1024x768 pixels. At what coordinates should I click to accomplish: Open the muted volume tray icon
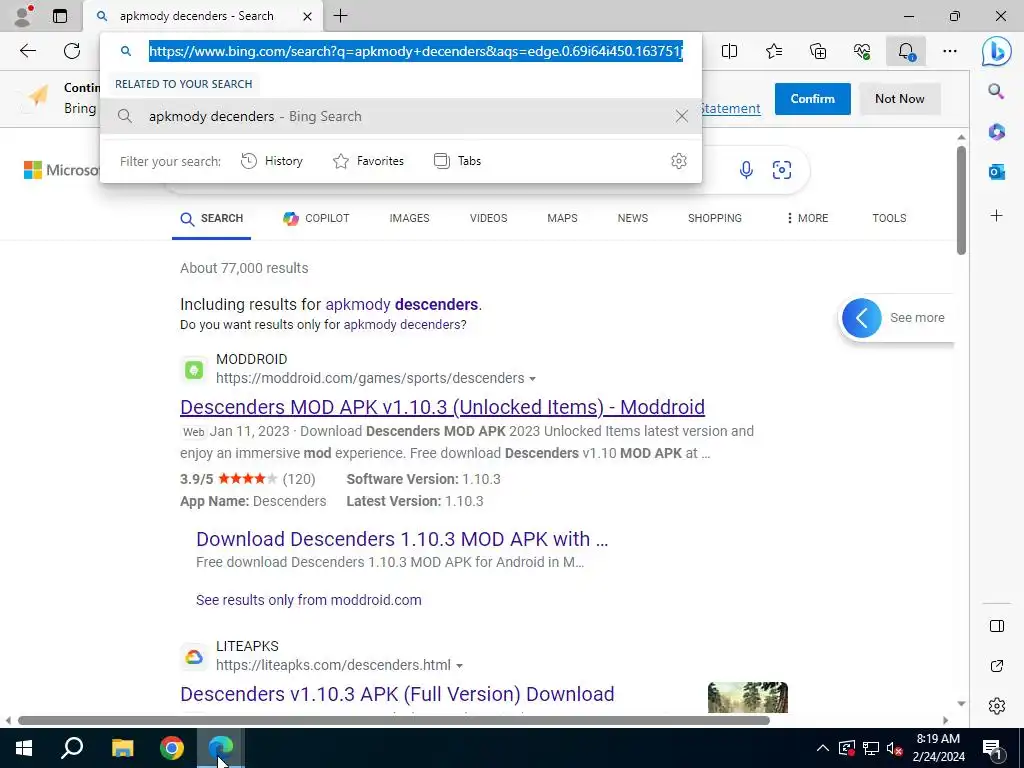pyautogui.click(x=894, y=748)
